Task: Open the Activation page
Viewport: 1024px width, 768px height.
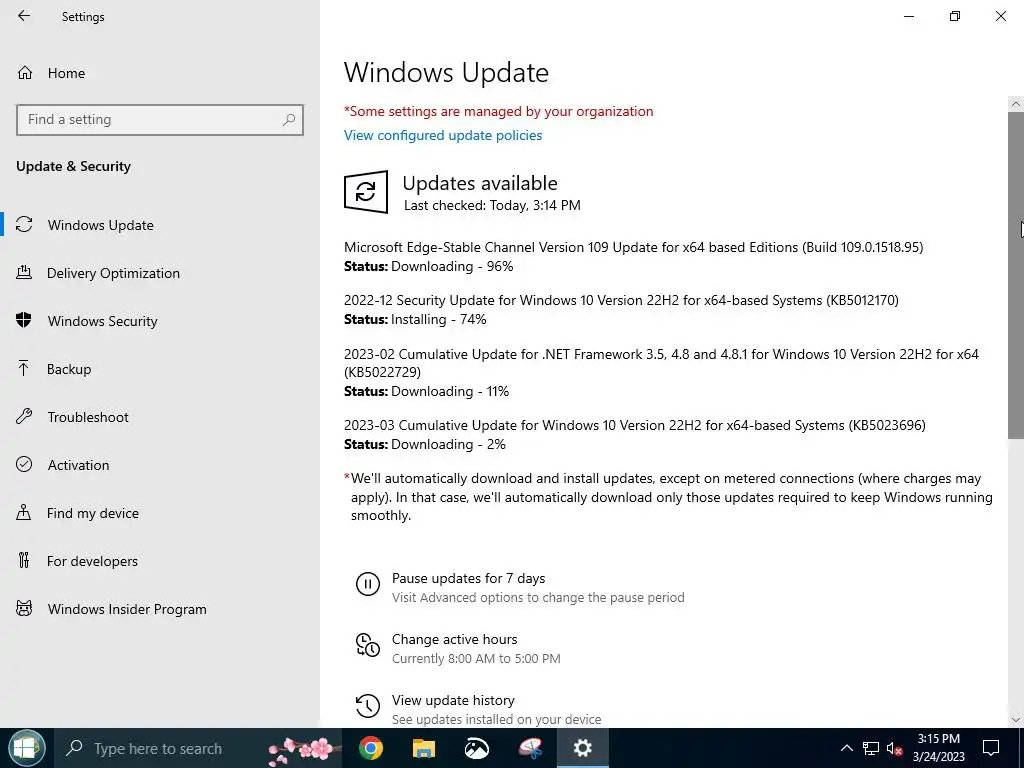Action: [x=78, y=465]
